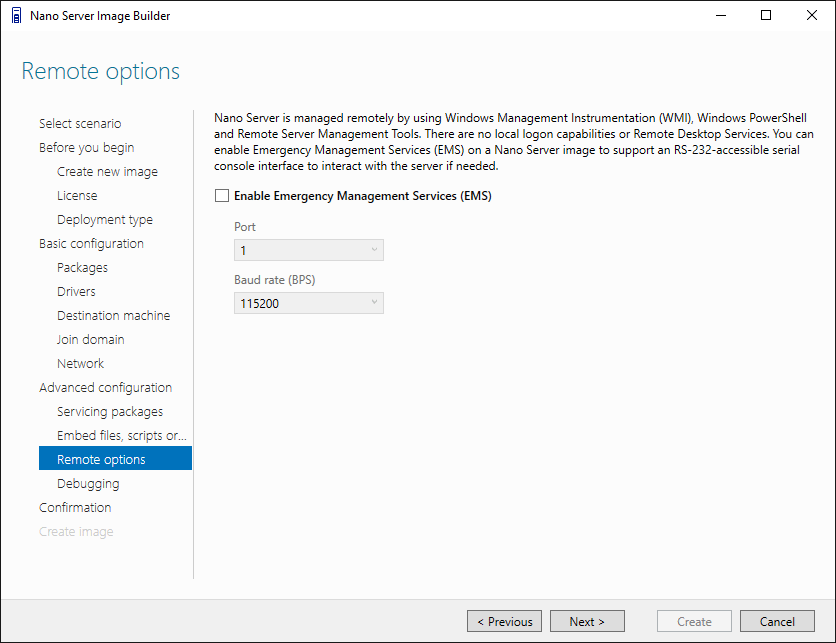Click the Port label
Screen dimensions: 836x643
tap(245, 227)
